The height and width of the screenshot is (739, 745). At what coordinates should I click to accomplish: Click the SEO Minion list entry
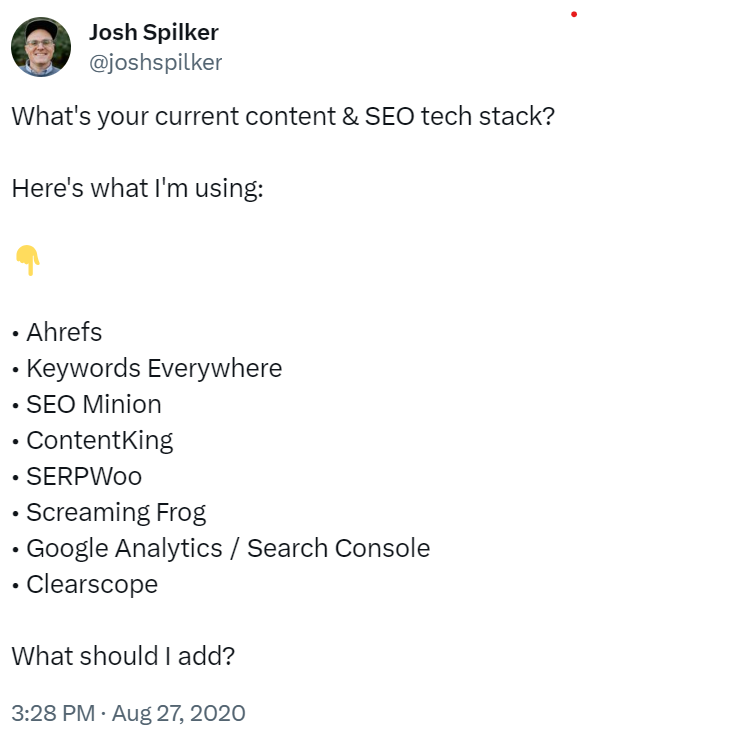click(x=94, y=404)
